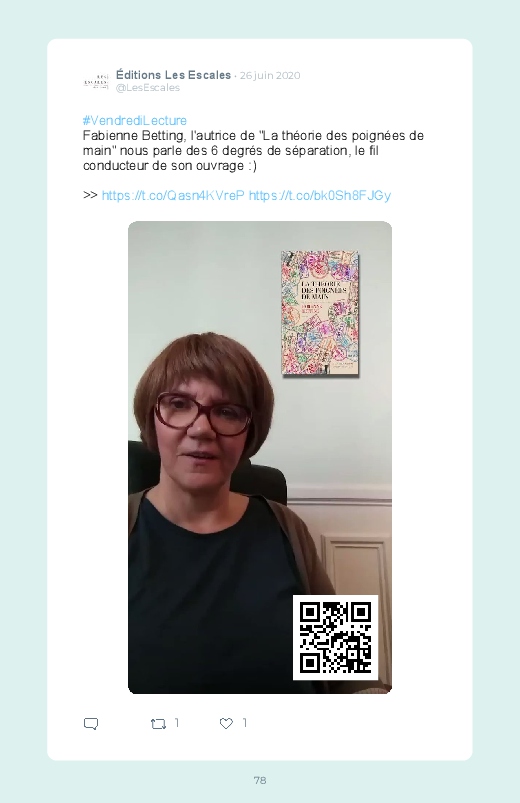Click the QR code on the video
The height and width of the screenshot is (803, 520).
(x=335, y=638)
